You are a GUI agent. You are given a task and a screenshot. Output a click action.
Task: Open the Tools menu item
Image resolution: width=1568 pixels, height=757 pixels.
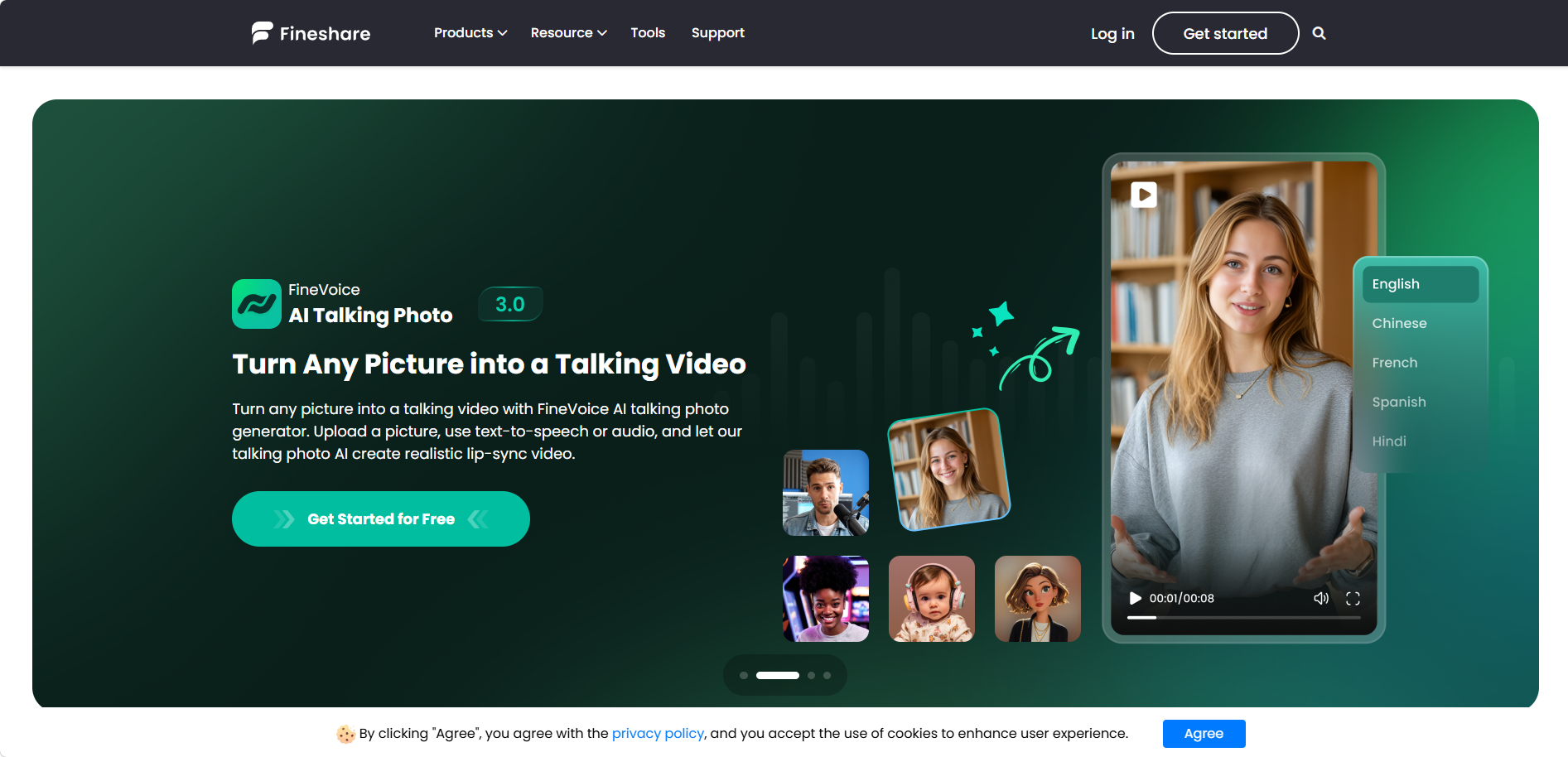[648, 33]
